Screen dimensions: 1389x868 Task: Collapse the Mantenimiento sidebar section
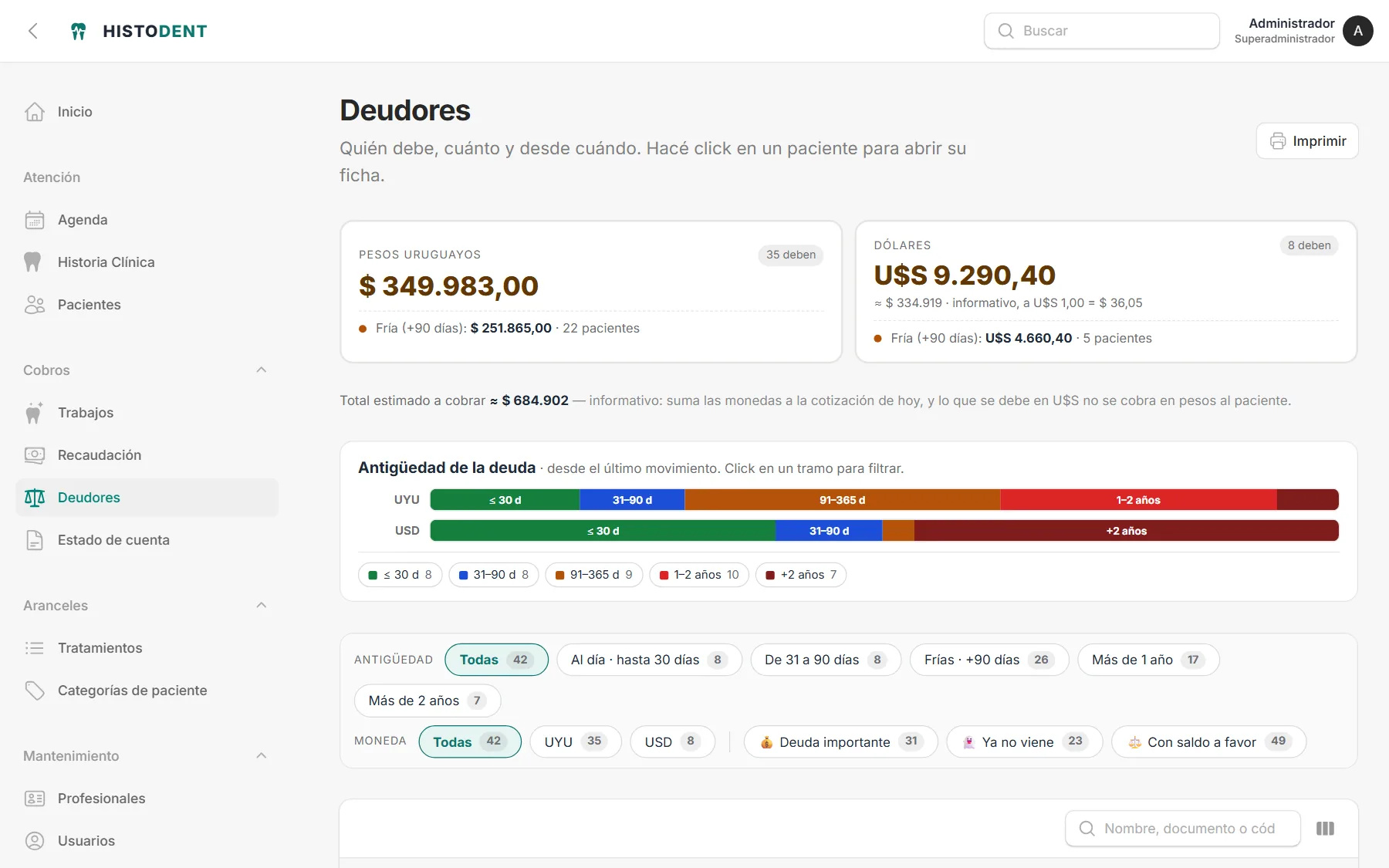[x=262, y=756]
